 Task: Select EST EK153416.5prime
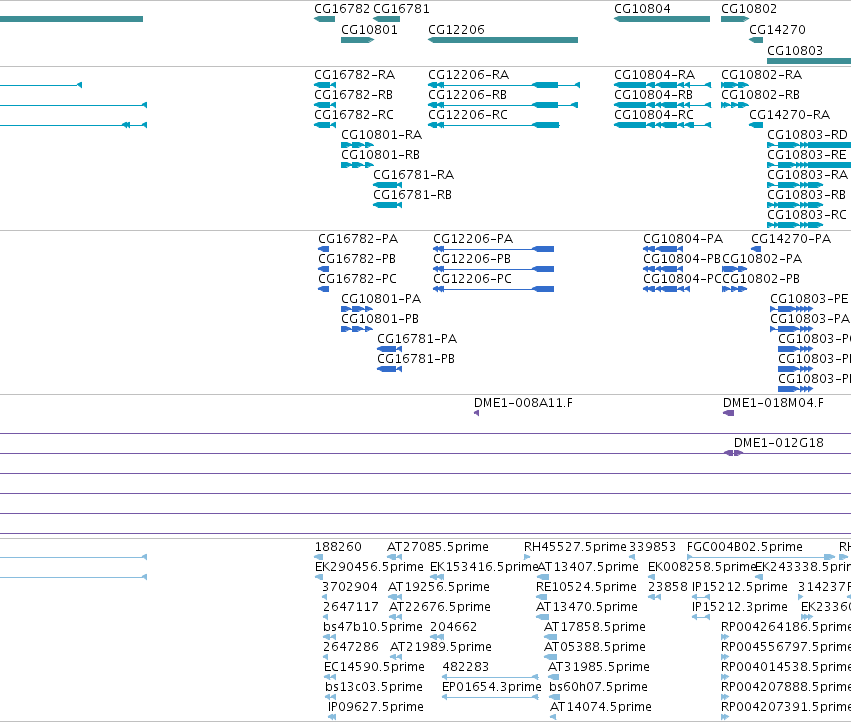[x=484, y=567]
